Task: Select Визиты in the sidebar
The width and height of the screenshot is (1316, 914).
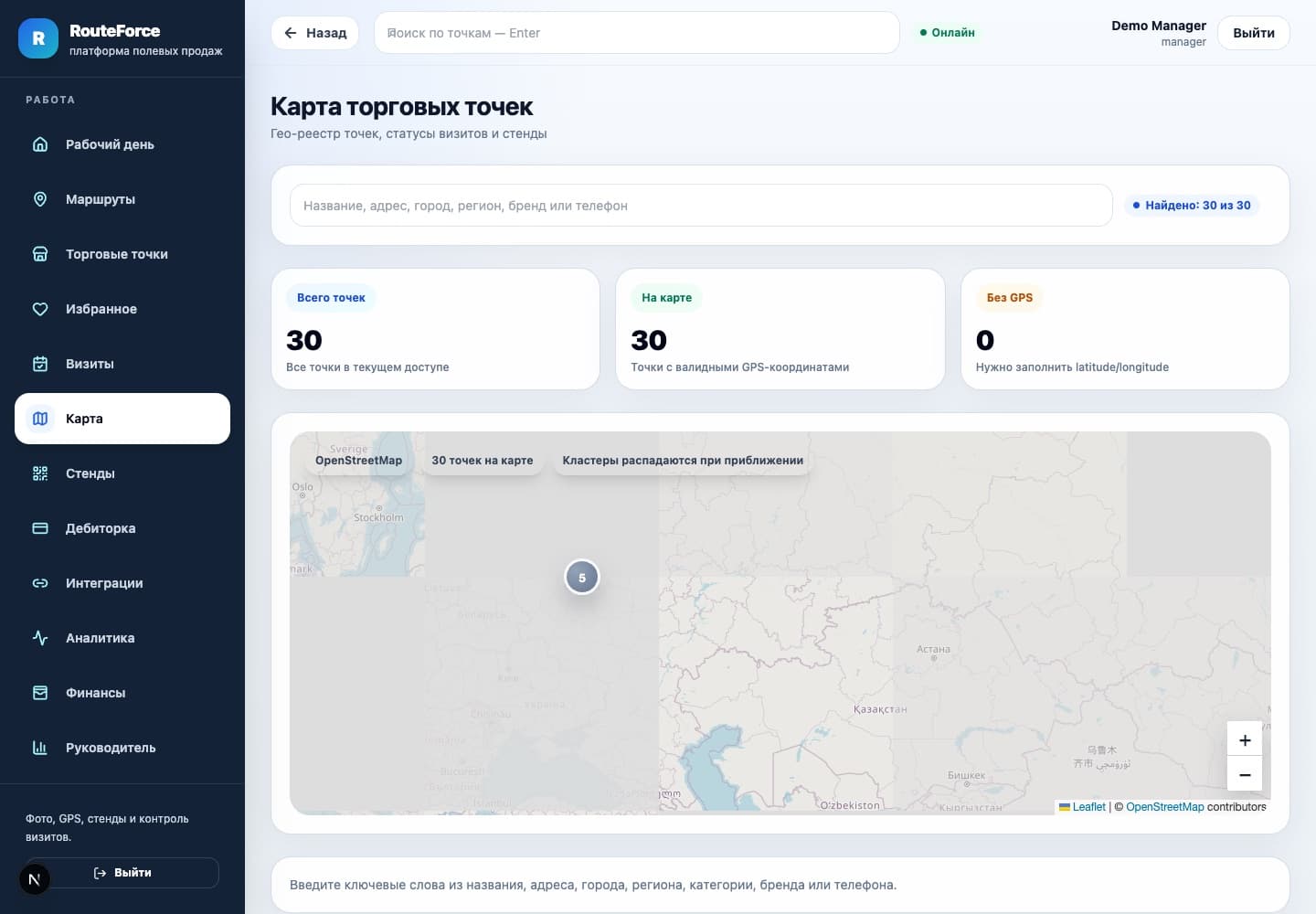Action: 122,364
